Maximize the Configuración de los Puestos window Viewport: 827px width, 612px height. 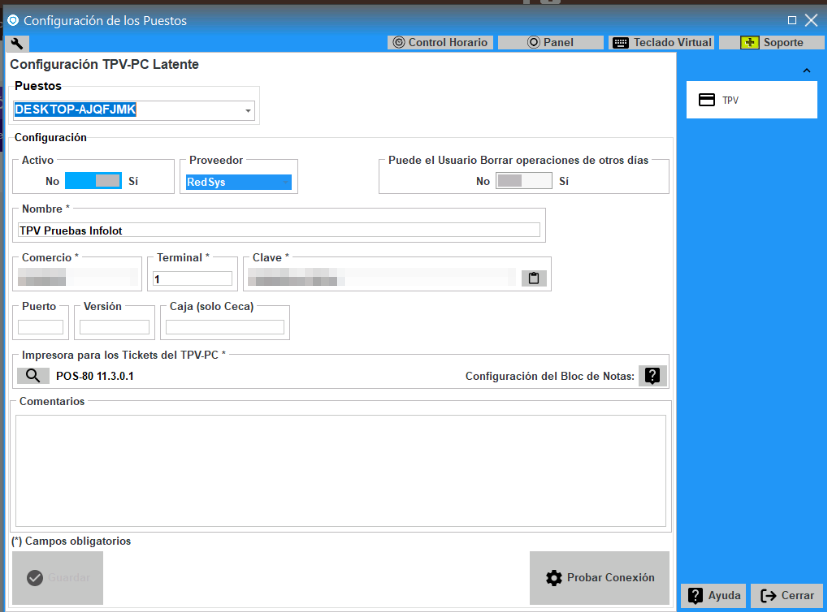point(792,20)
